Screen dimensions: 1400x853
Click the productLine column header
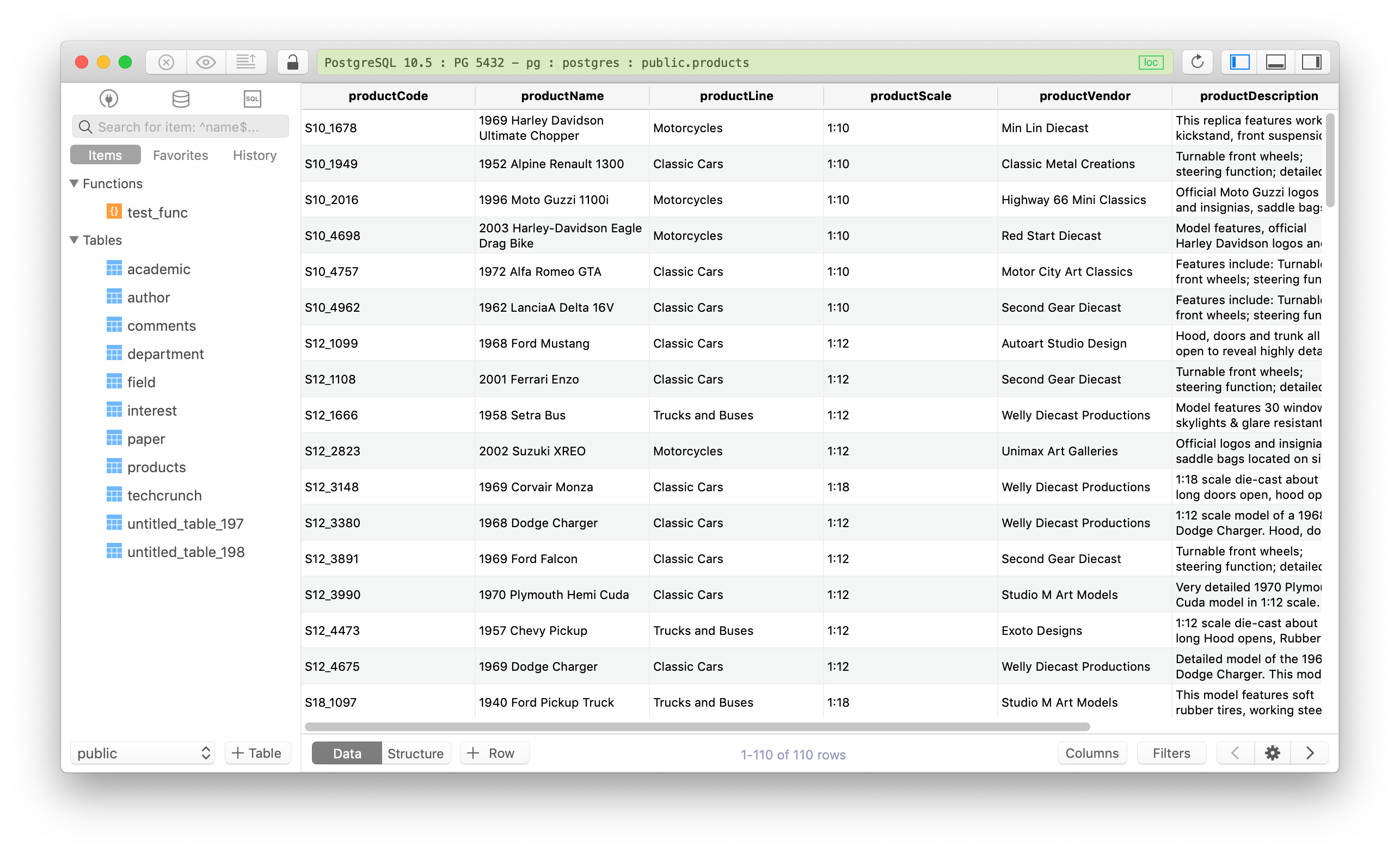[736, 96]
